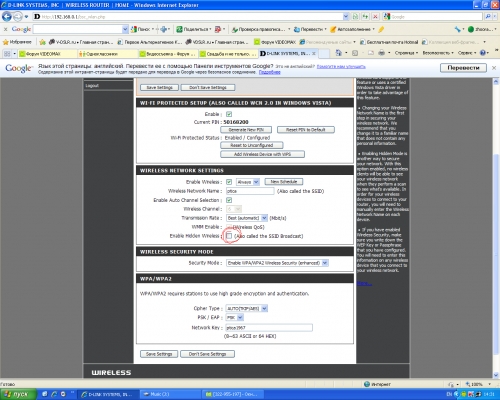The height and width of the screenshot is (400, 500).
Task: Expand the Cipher Type dropdown
Action: tap(247, 308)
